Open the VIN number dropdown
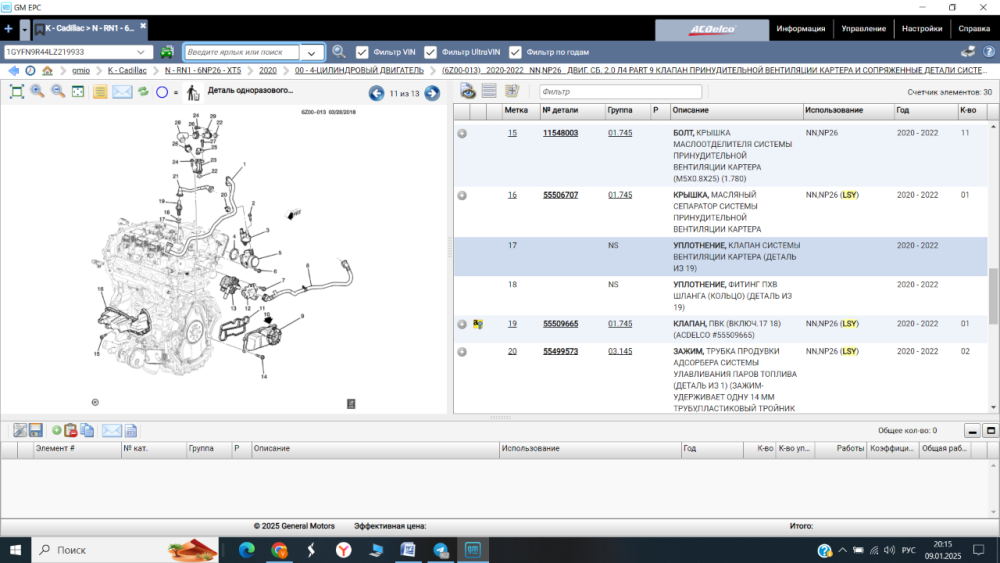 tap(146, 52)
